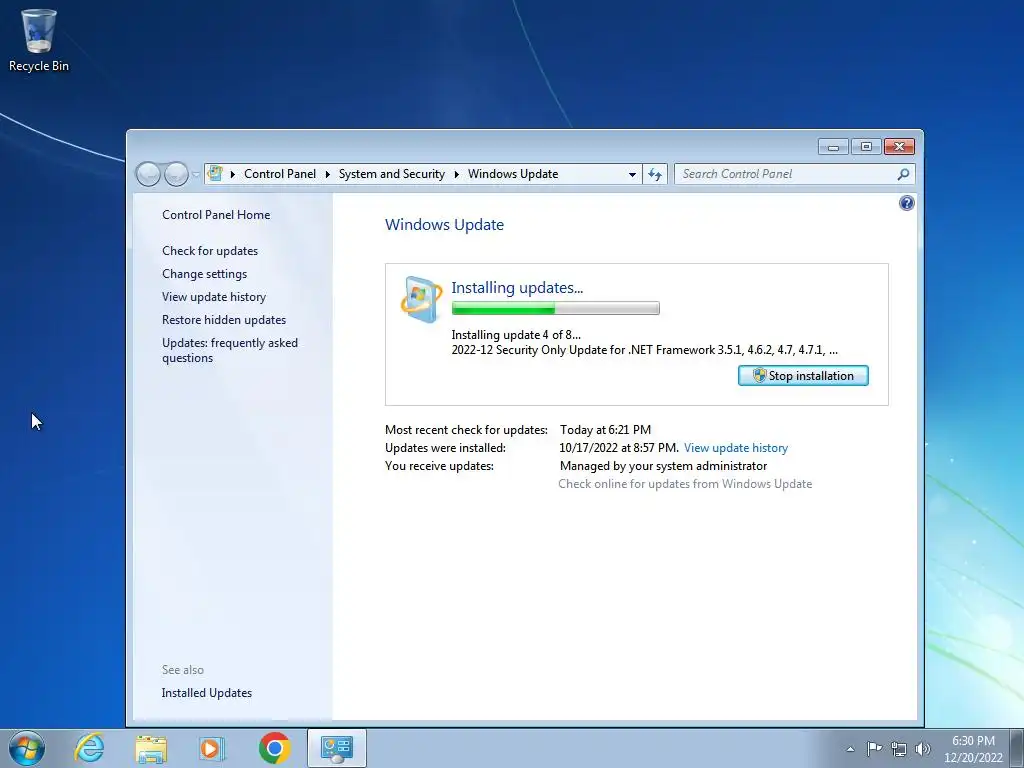Click Restore hidden updates
The width and height of the screenshot is (1024, 768).
click(224, 319)
